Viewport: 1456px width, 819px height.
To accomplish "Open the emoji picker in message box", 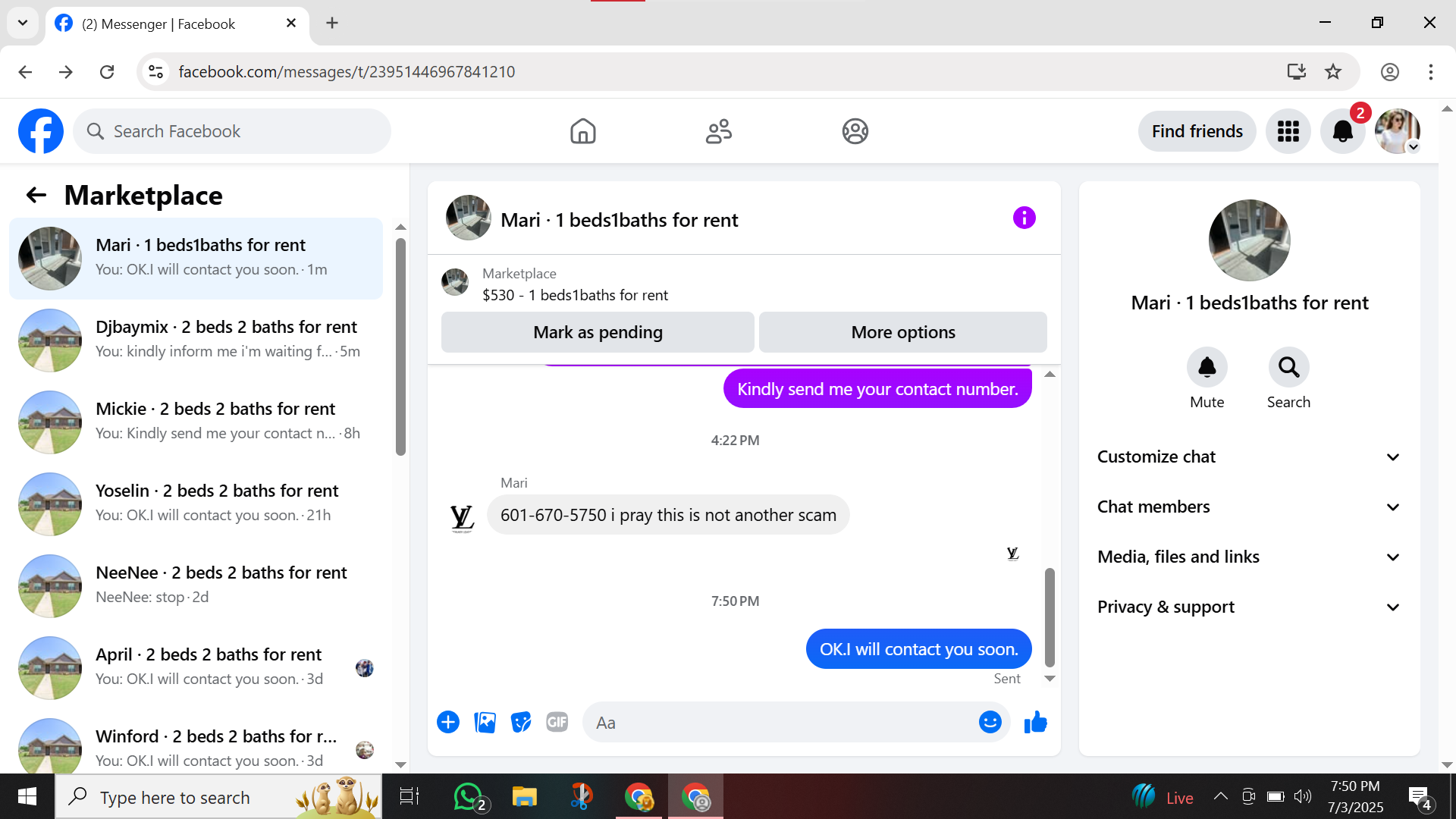I will 990,723.
